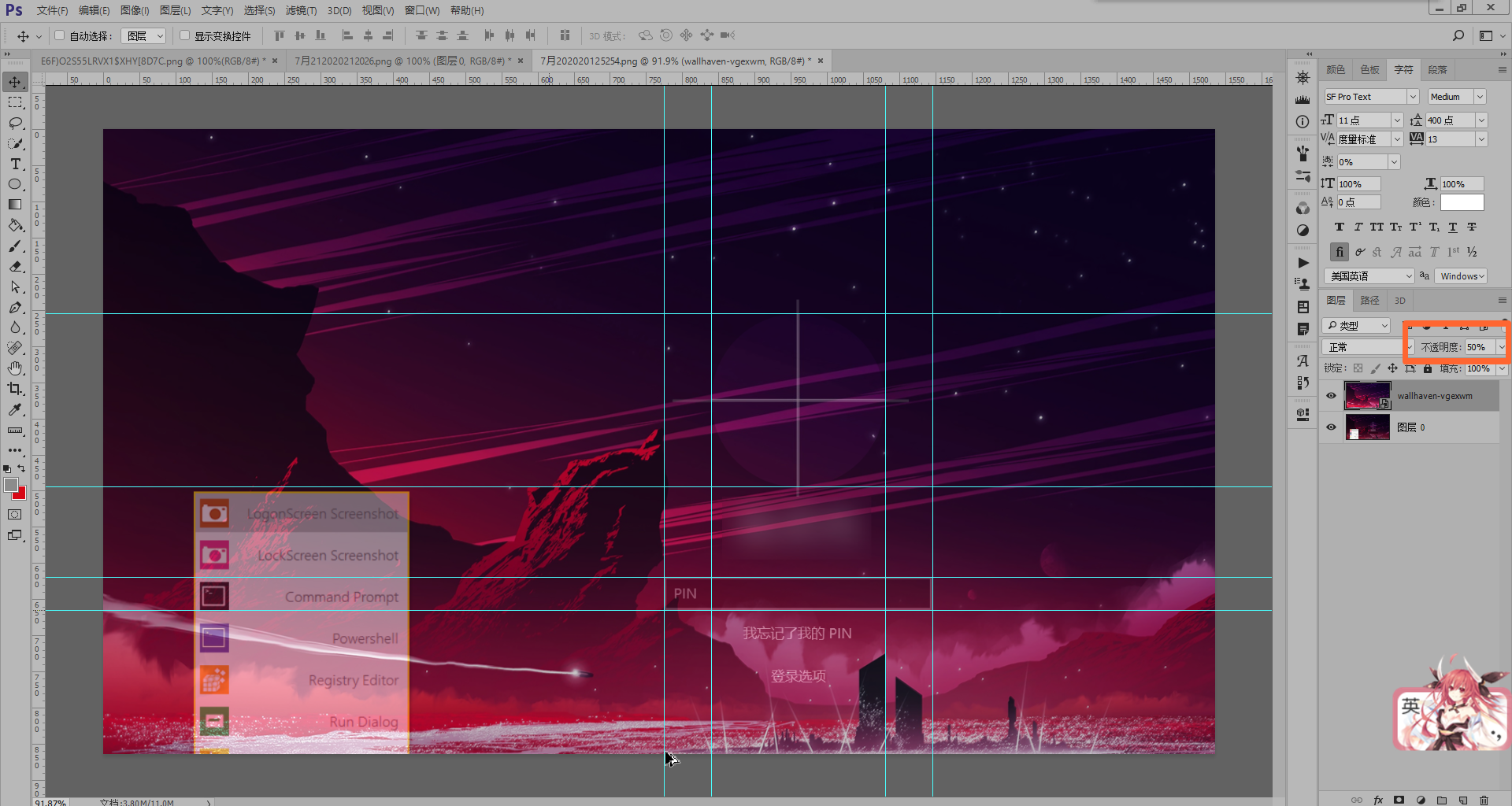Switch to the 色板 panel tab
This screenshot has width=1512, height=806.
coord(1369,69)
